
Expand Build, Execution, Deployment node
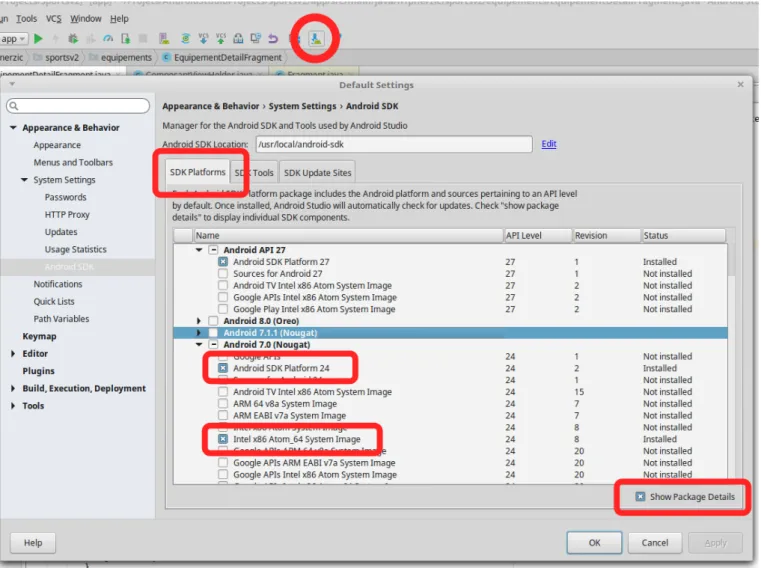pyautogui.click(x=13, y=388)
